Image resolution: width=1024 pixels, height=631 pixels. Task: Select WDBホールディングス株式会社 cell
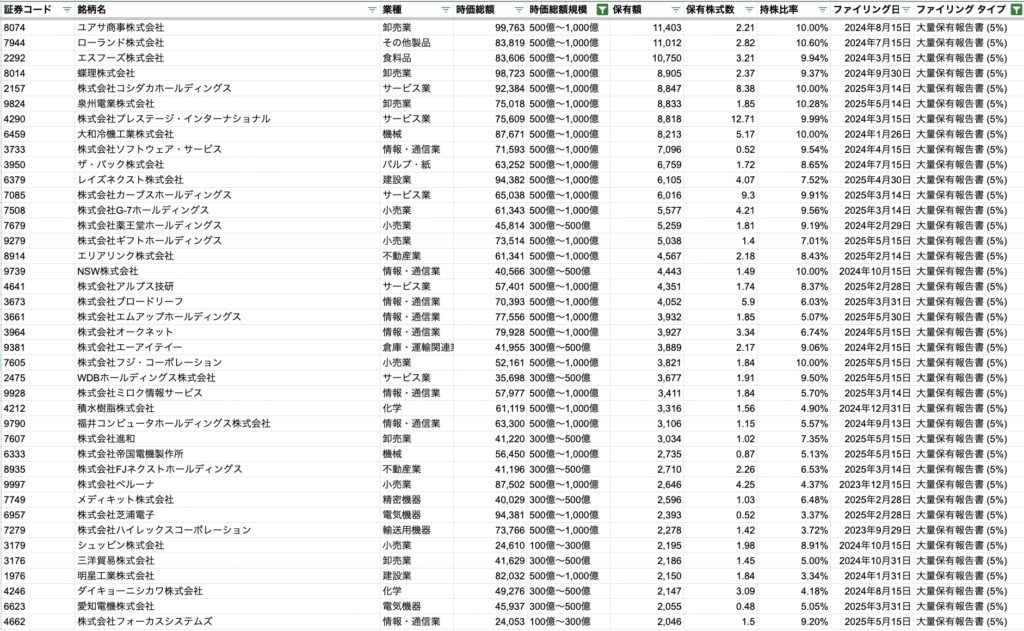[227, 378]
